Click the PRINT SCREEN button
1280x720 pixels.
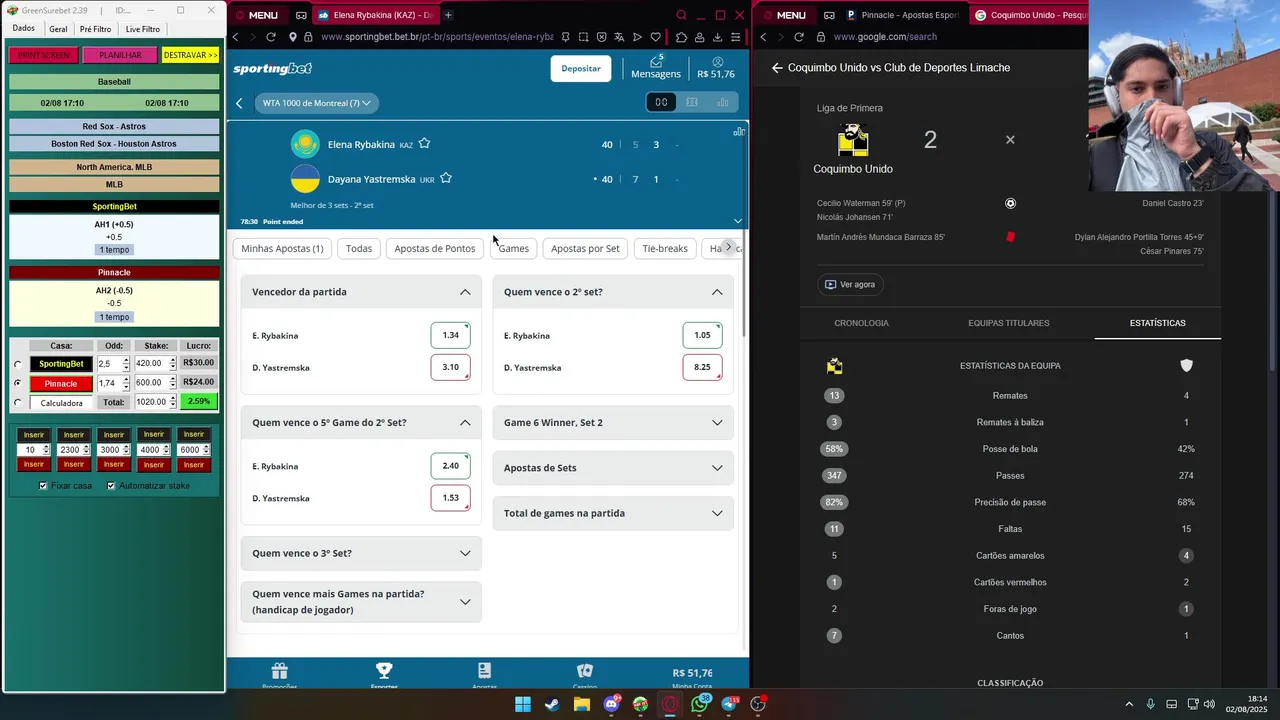pos(44,55)
